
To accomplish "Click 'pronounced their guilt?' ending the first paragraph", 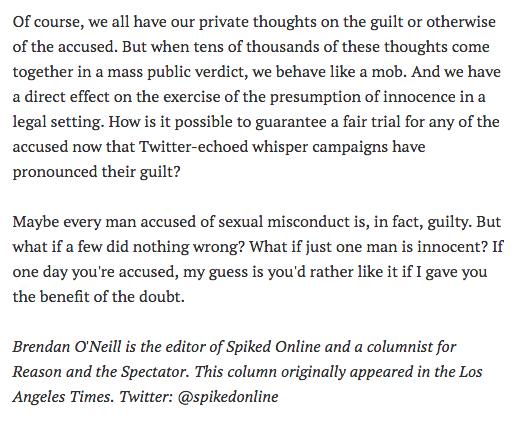I will click(96, 172).
